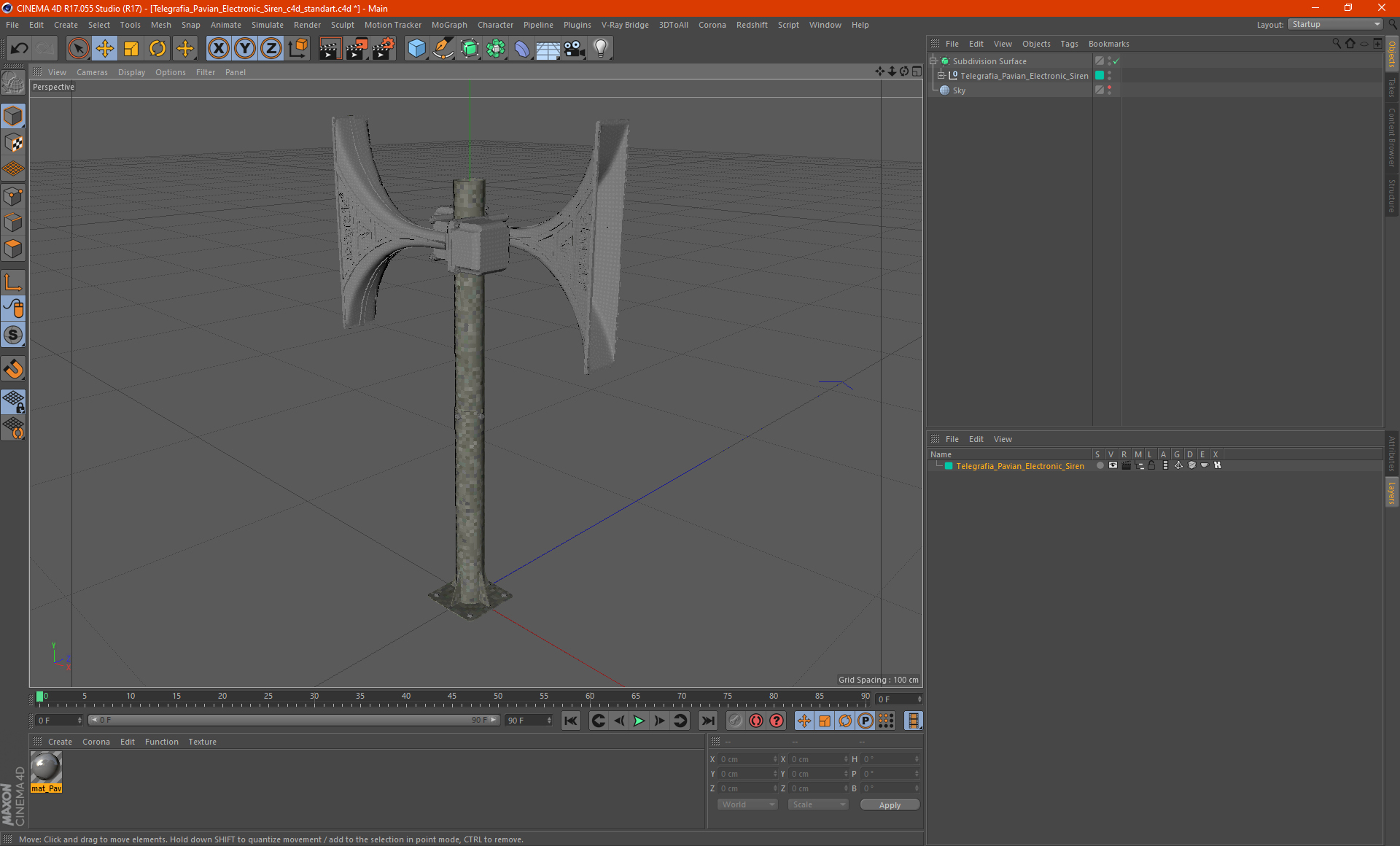The height and width of the screenshot is (846, 1400).
Task: Open Object Manager Tags menu
Action: (x=1069, y=44)
